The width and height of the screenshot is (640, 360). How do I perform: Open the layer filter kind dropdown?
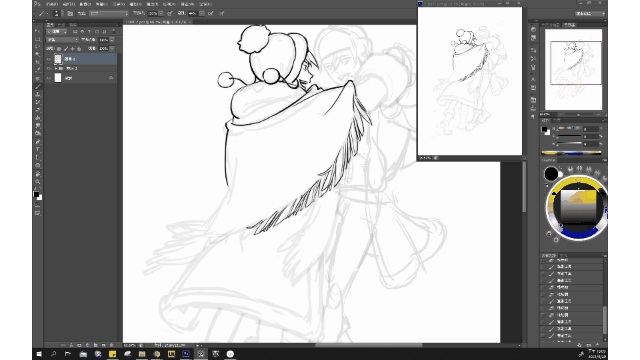tap(56, 31)
